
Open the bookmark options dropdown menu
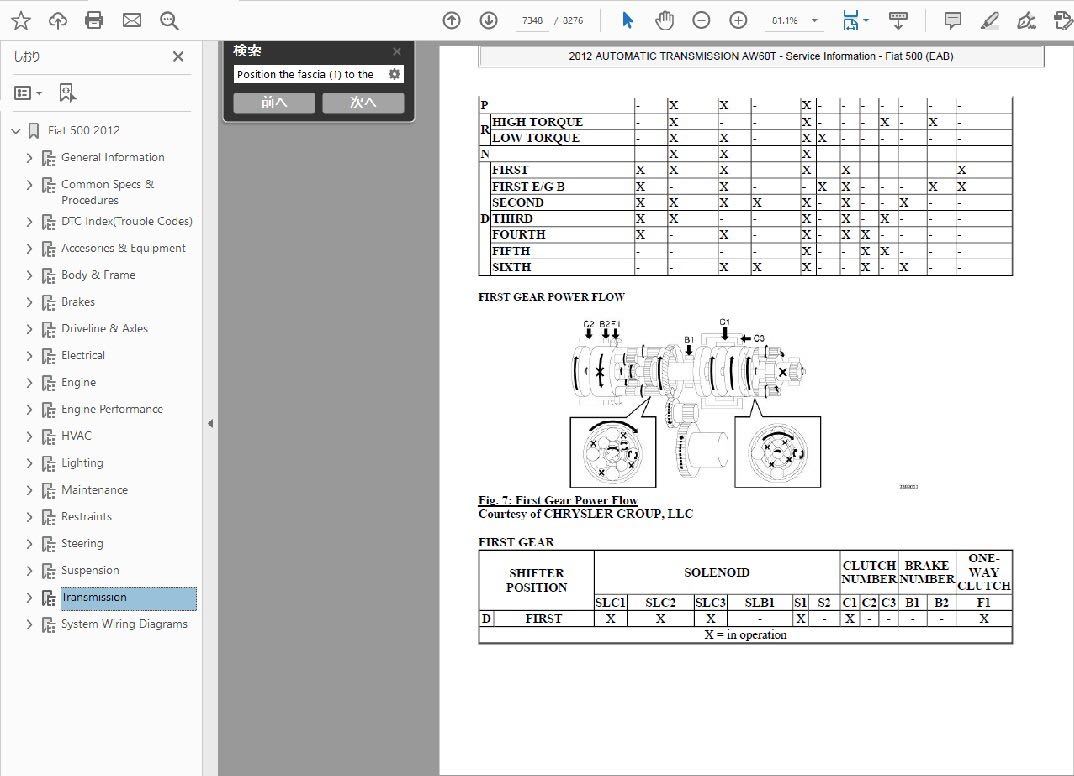point(28,93)
